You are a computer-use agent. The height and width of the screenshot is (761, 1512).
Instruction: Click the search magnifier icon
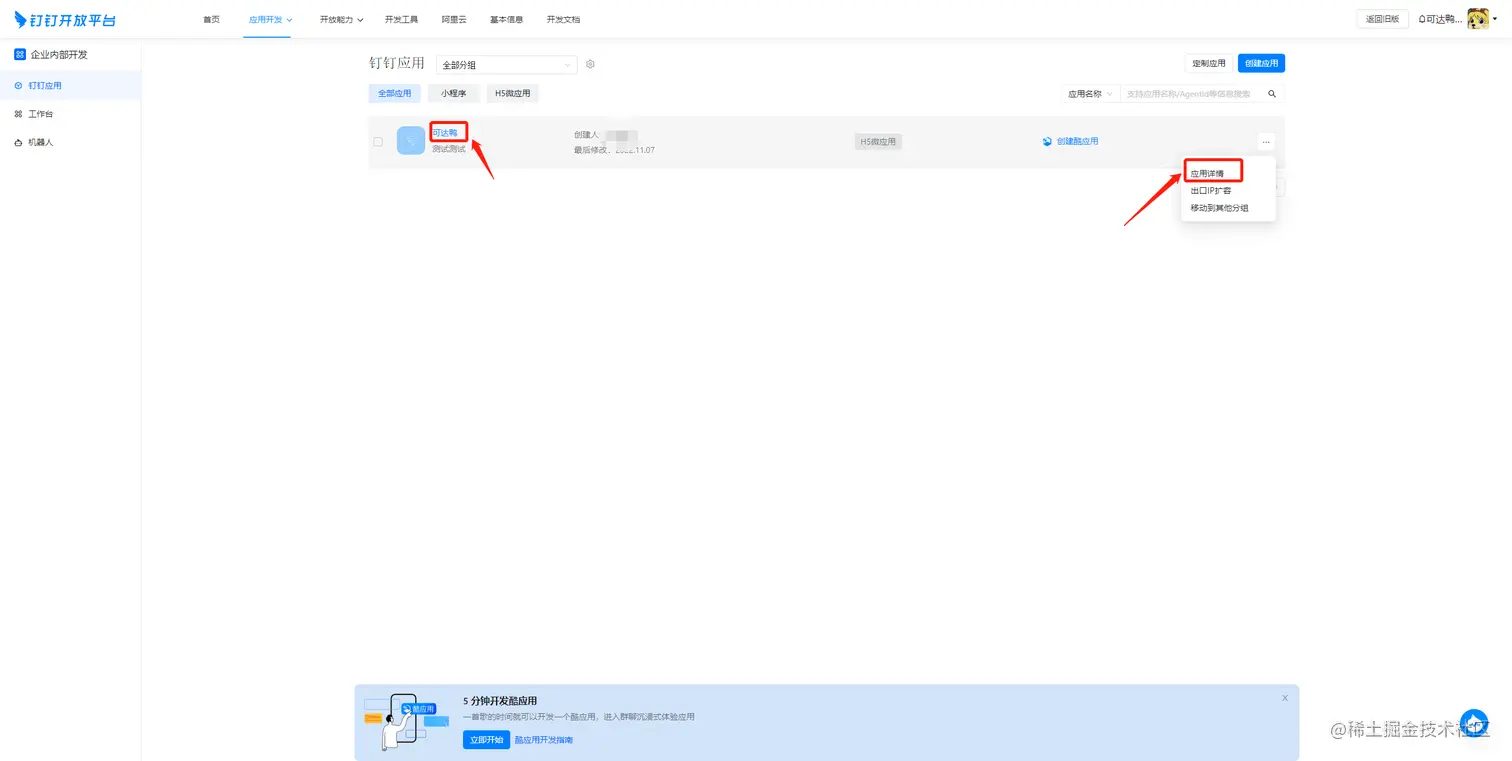(x=1272, y=94)
